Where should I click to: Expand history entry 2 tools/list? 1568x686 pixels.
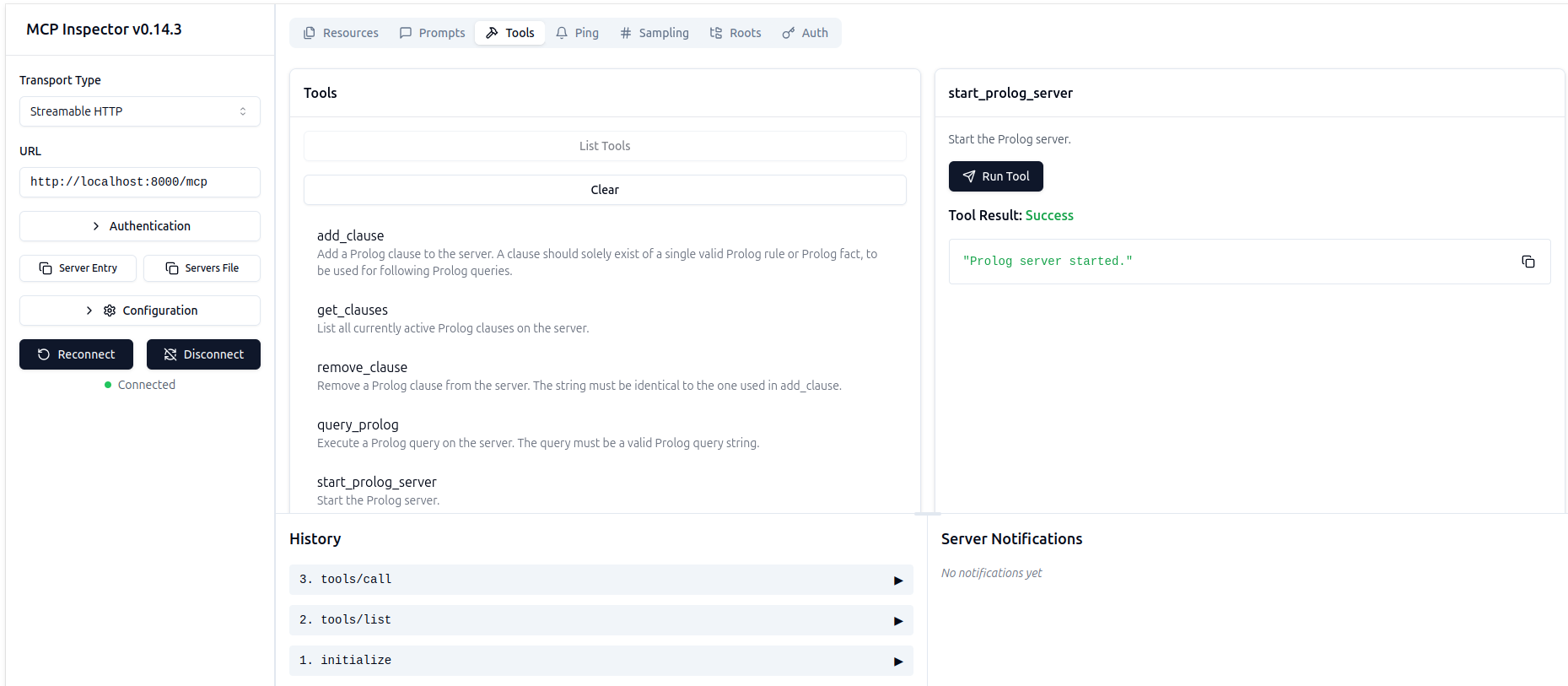[601, 620]
